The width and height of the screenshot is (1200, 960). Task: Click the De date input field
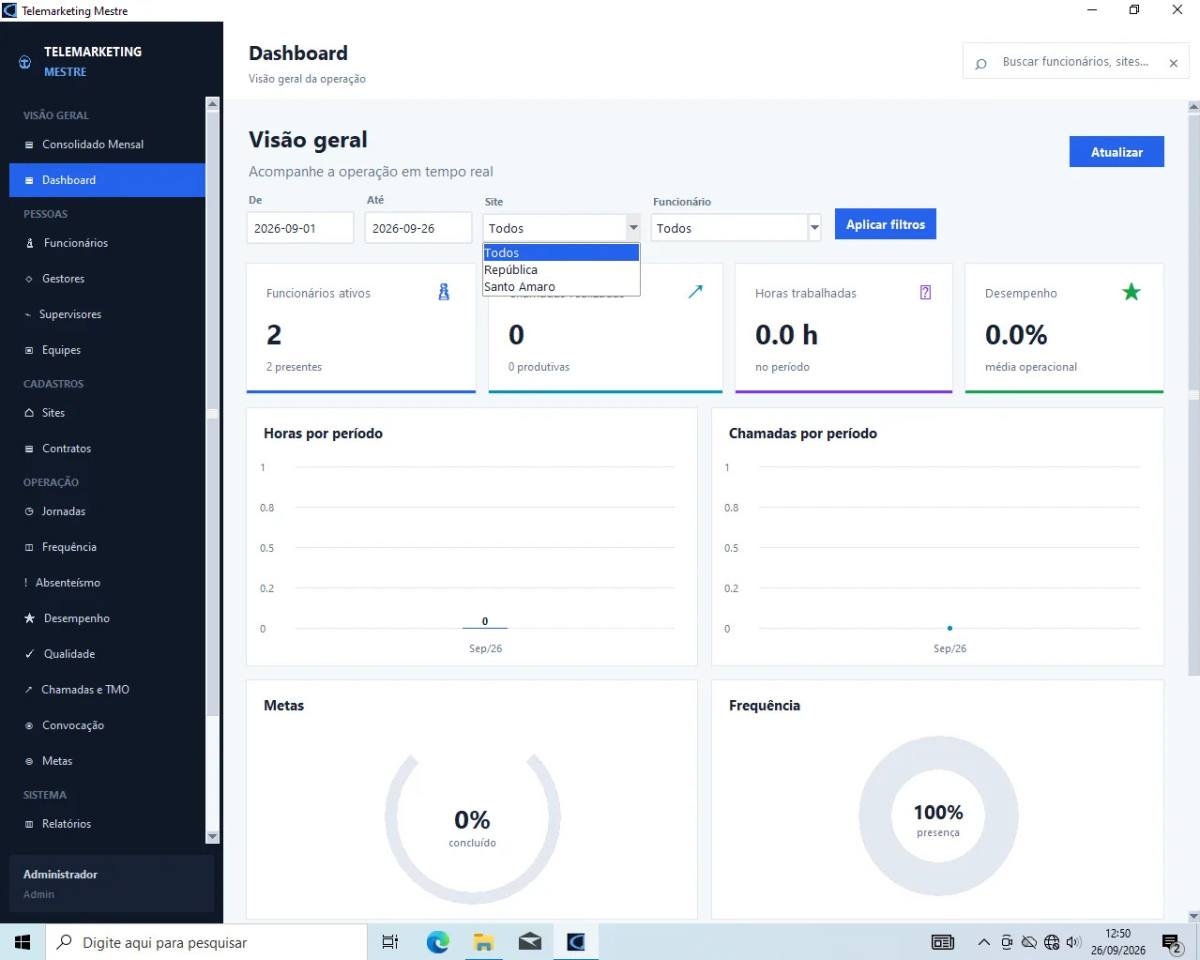coord(300,228)
